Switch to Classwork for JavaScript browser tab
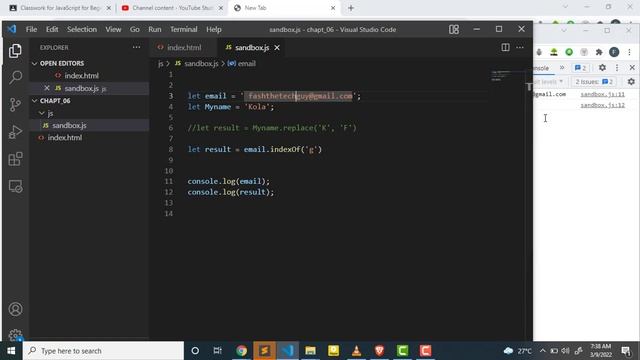This screenshot has height=360, width=640. (60, 8)
